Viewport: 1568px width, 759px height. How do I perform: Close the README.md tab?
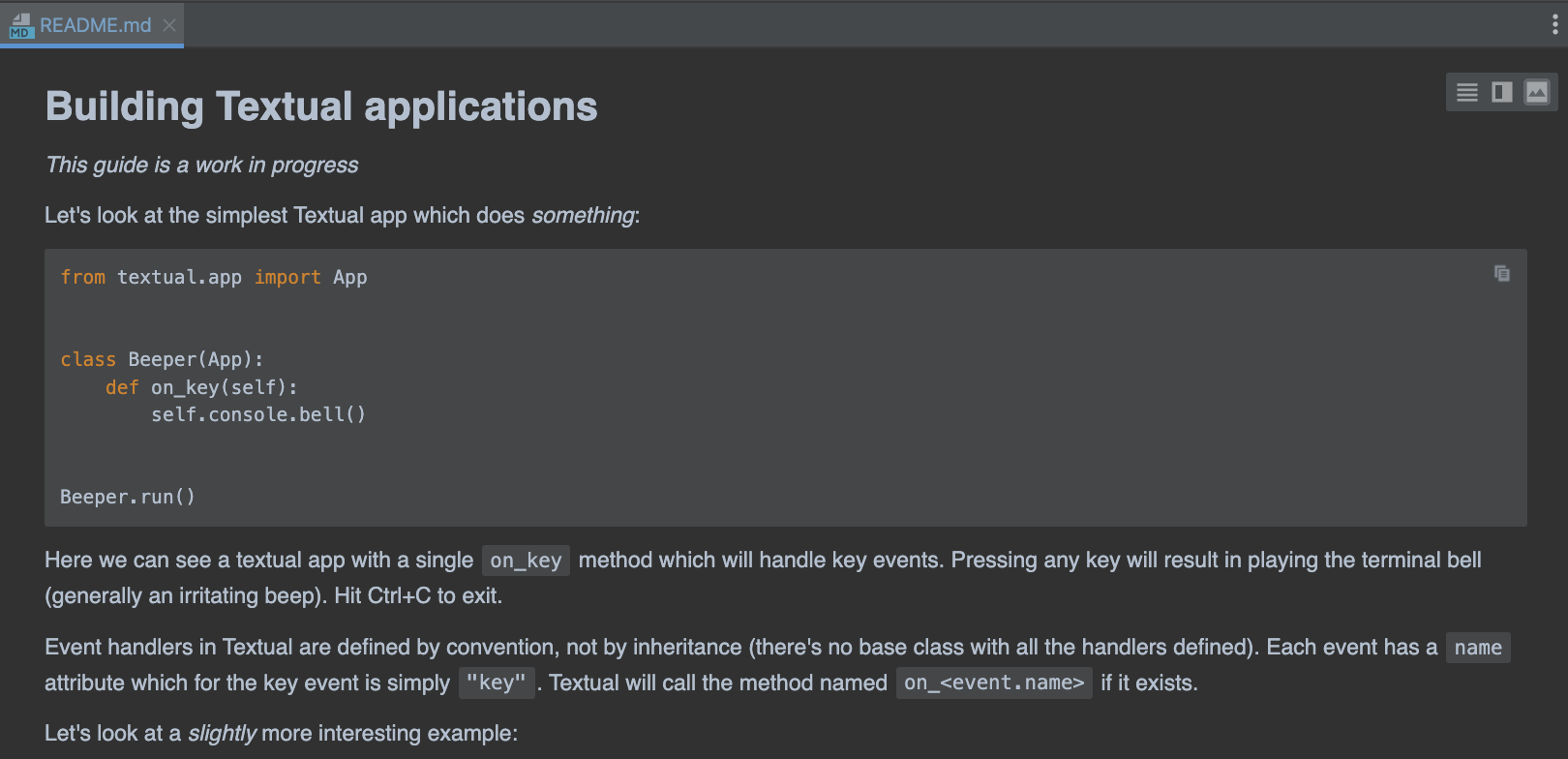click(x=169, y=25)
